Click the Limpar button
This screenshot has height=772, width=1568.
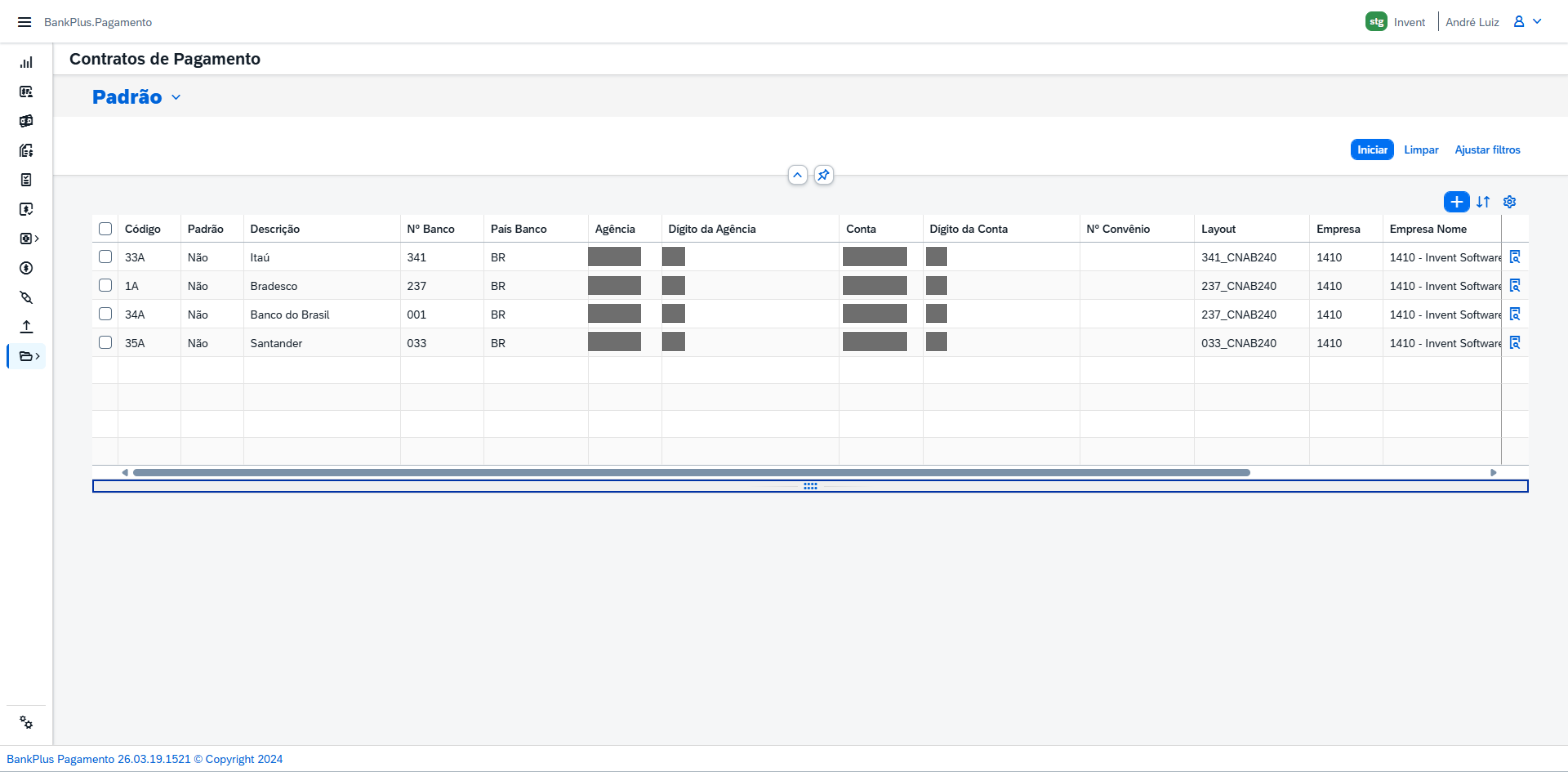click(x=1421, y=150)
